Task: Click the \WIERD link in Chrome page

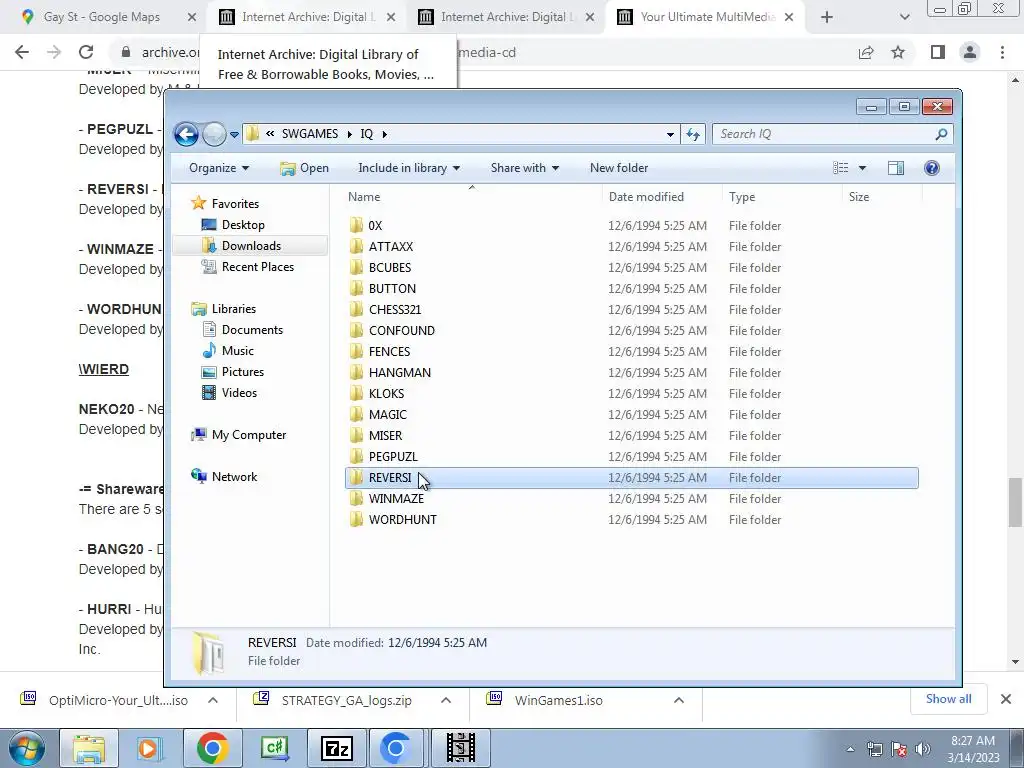Action: (104, 369)
